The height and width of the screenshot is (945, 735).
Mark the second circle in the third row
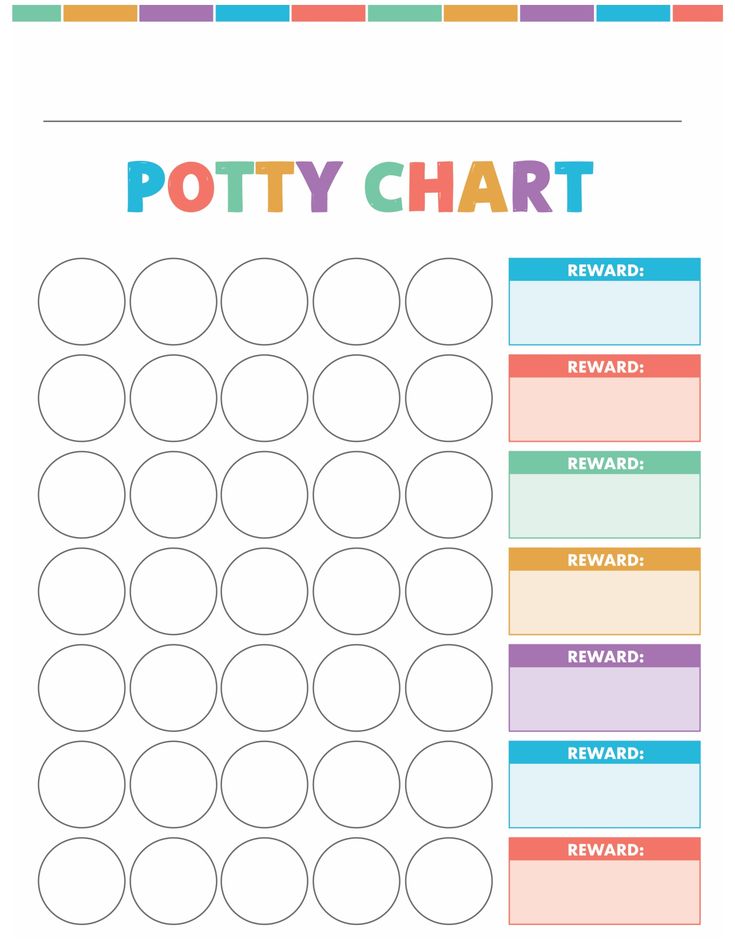[x=173, y=495]
